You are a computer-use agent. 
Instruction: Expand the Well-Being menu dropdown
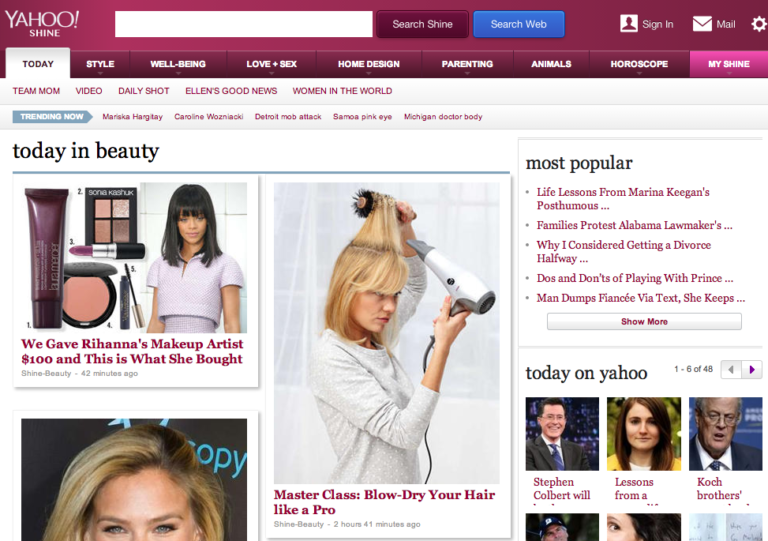coord(178,64)
